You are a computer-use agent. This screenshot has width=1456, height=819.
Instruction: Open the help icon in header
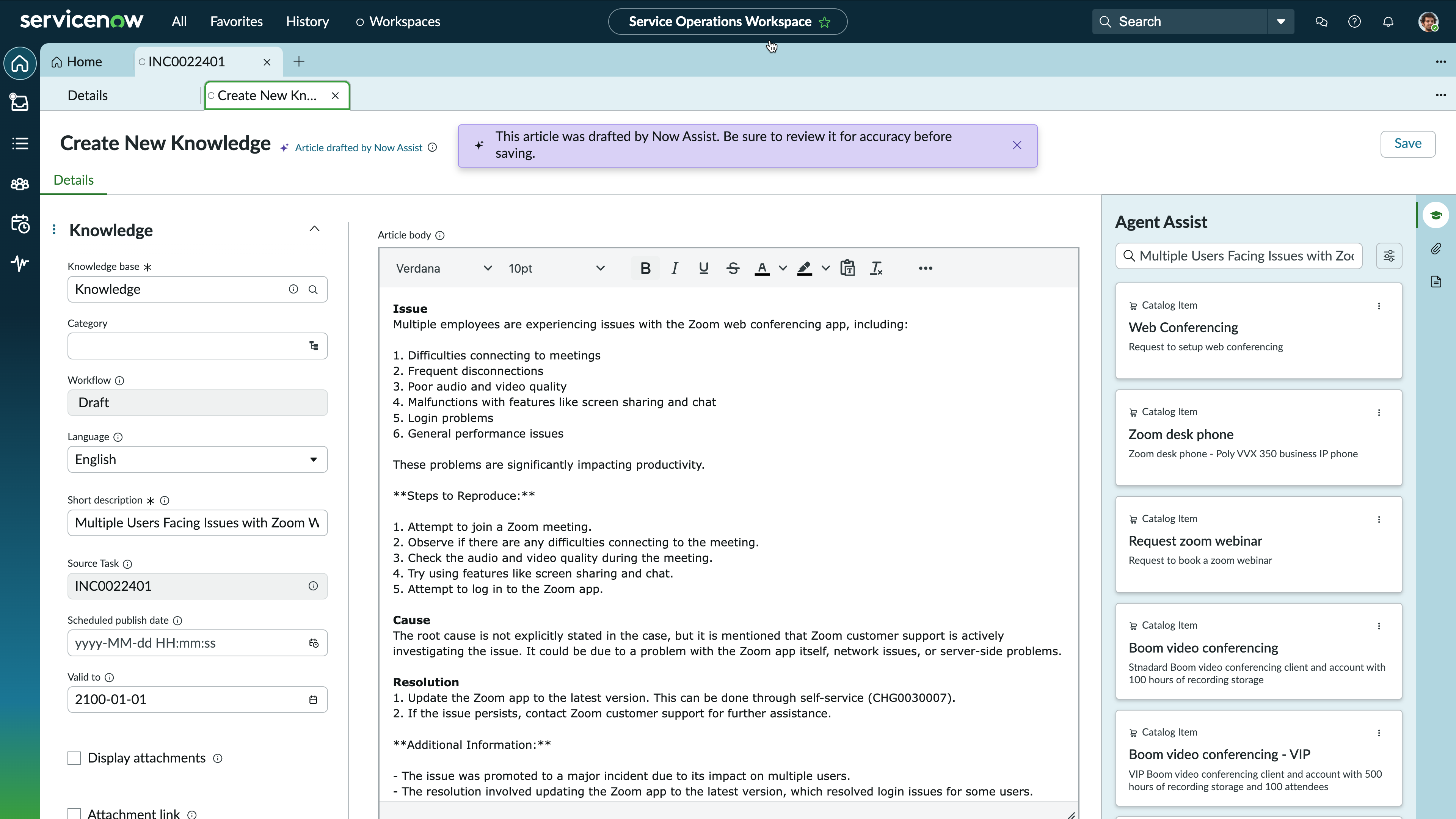(1354, 22)
